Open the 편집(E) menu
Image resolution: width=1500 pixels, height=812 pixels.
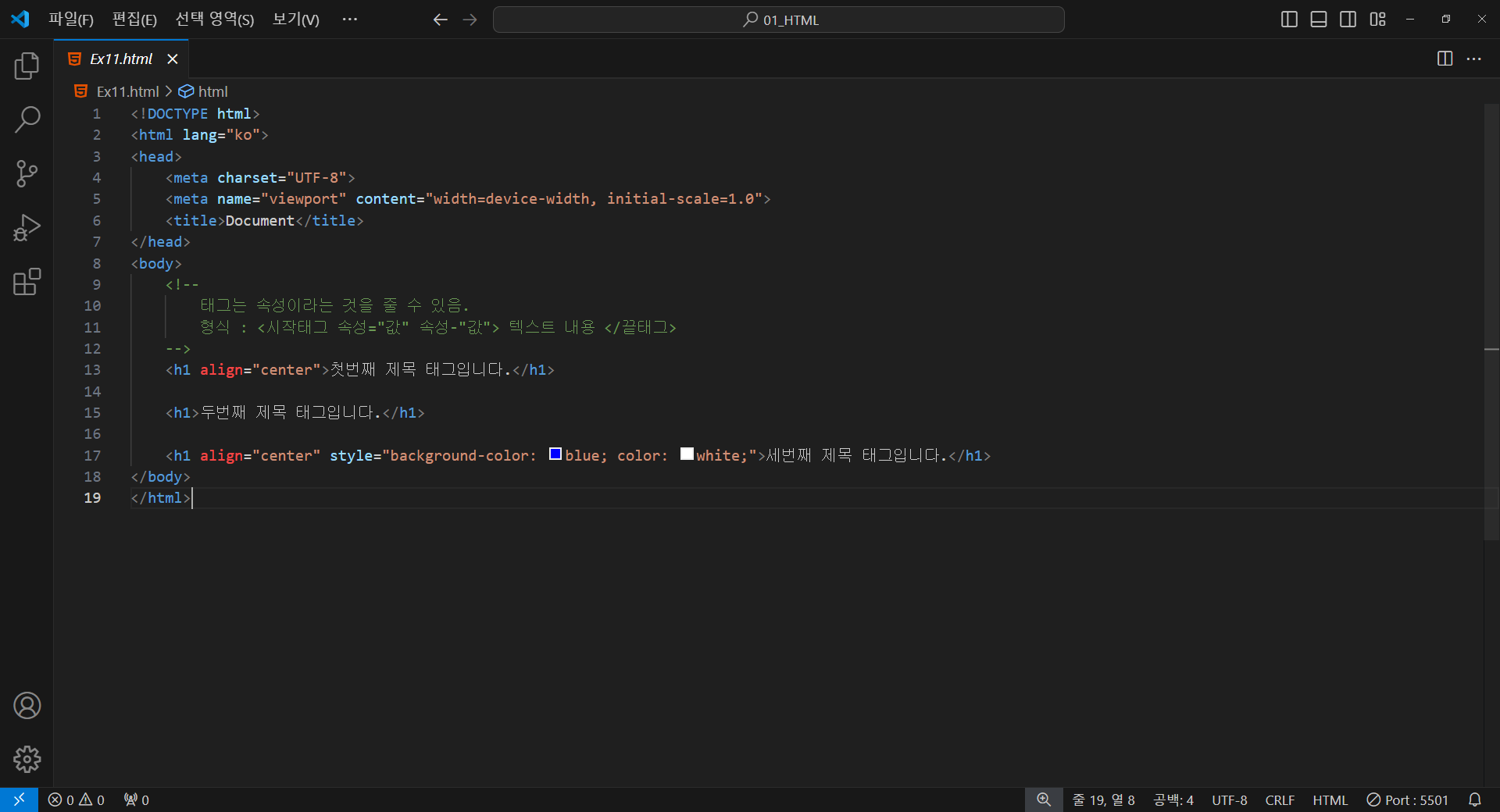tap(134, 20)
